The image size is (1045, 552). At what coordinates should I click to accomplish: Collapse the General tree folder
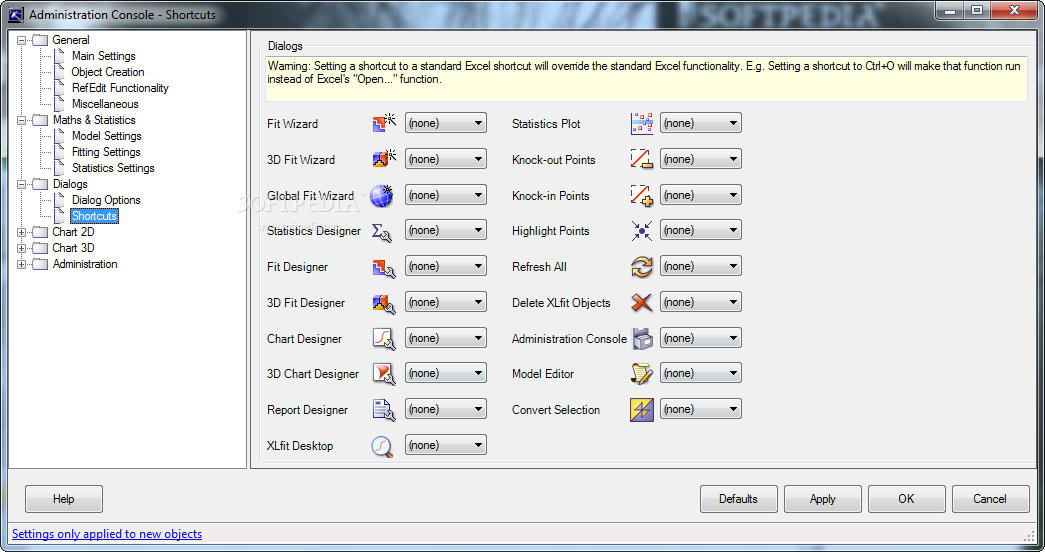pyautogui.click(x=21, y=40)
